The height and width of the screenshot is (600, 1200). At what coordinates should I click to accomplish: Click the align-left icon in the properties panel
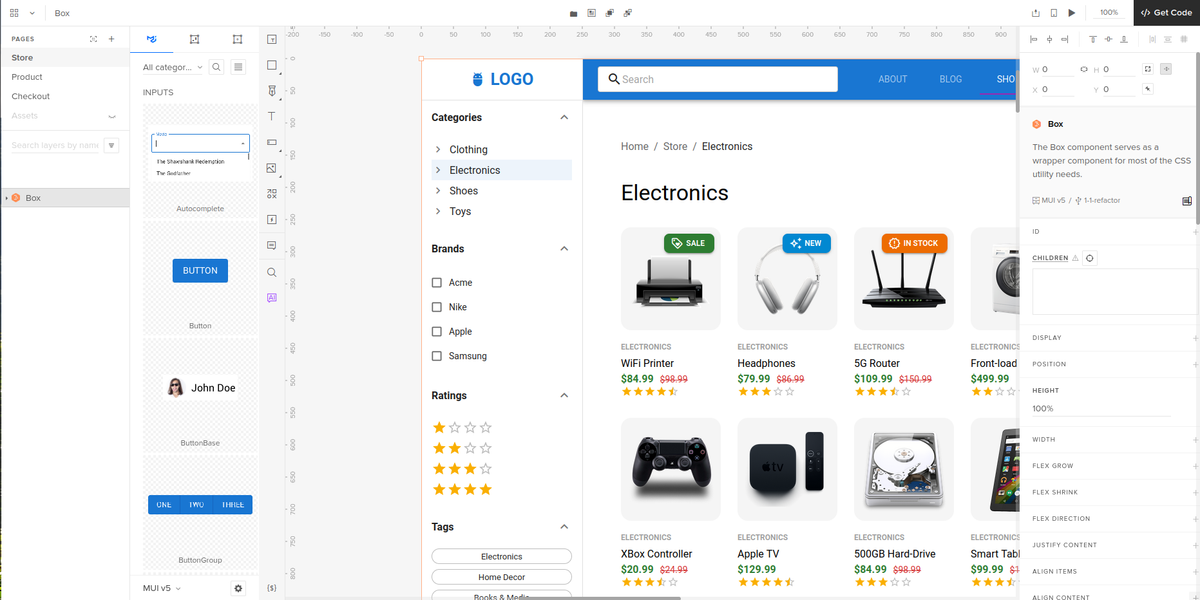coord(1034,39)
